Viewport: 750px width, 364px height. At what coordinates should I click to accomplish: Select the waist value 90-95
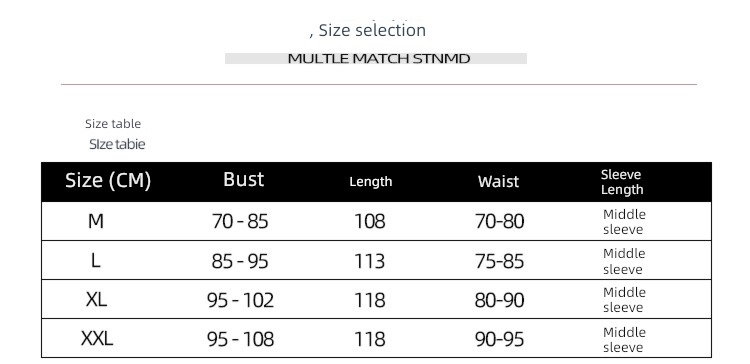pos(499,340)
